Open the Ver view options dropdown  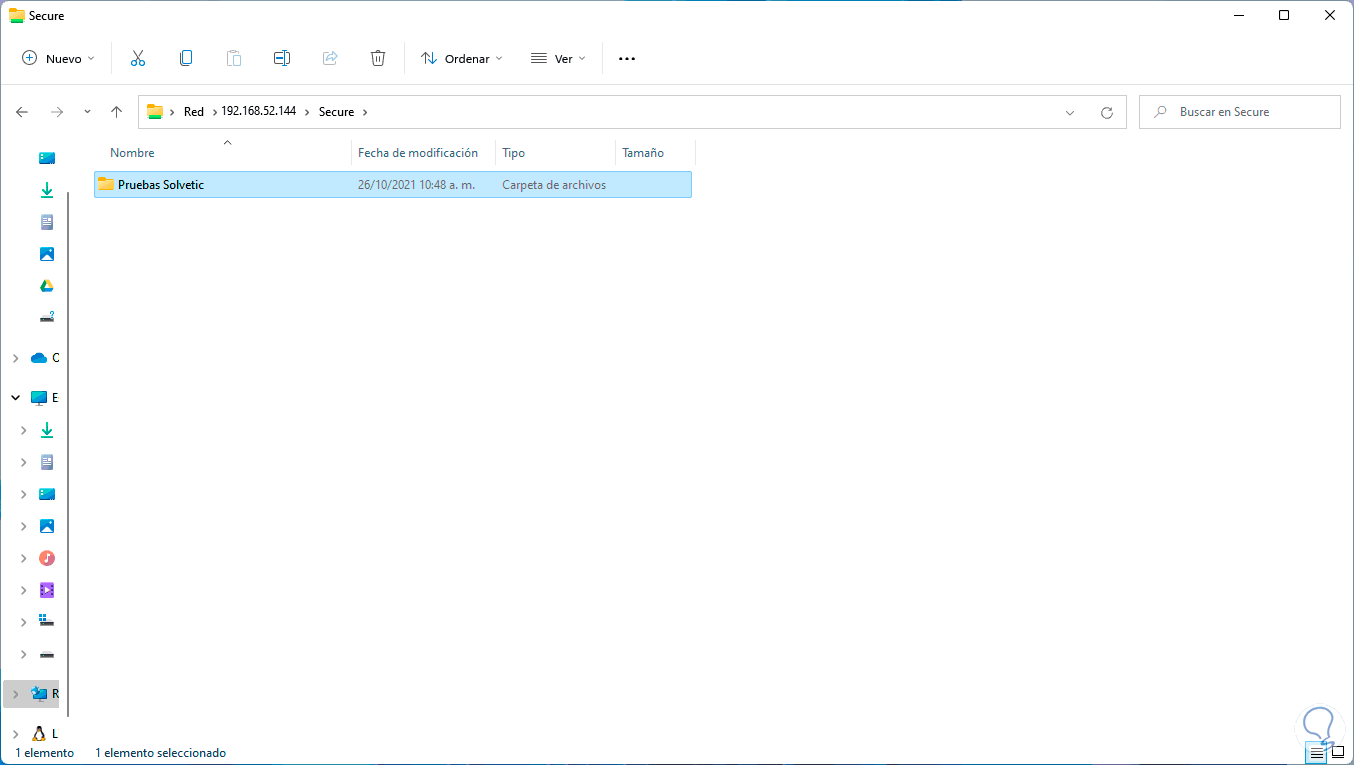pyautogui.click(x=558, y=59)
